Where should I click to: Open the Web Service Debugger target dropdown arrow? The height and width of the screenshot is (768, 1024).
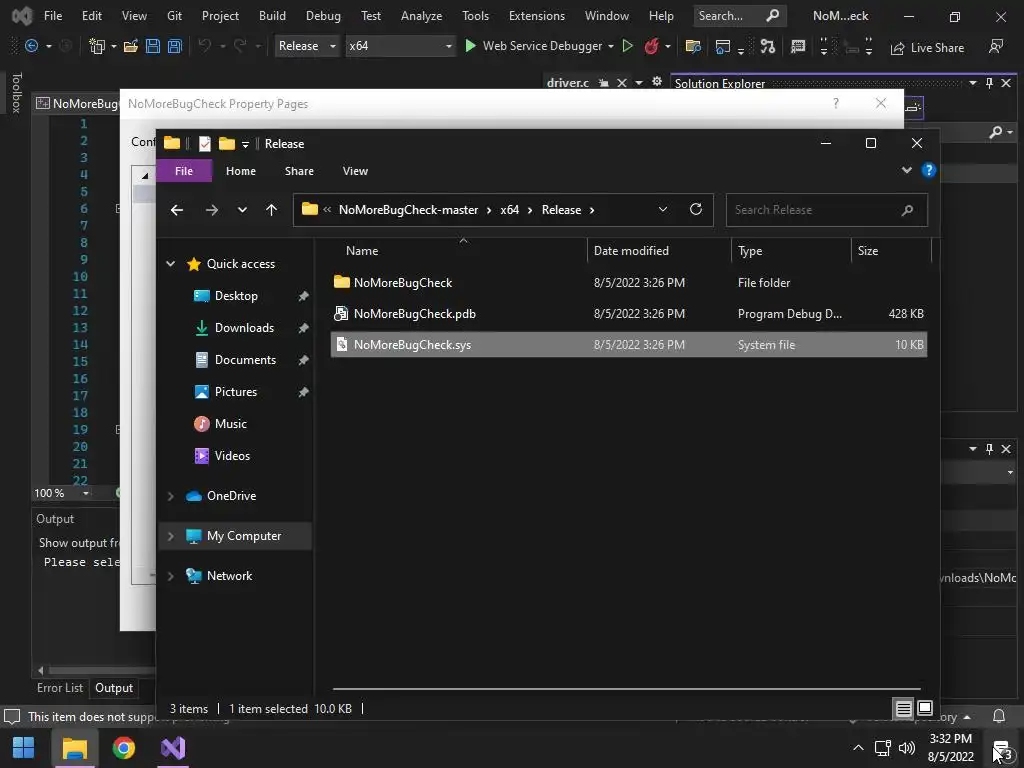611,46
